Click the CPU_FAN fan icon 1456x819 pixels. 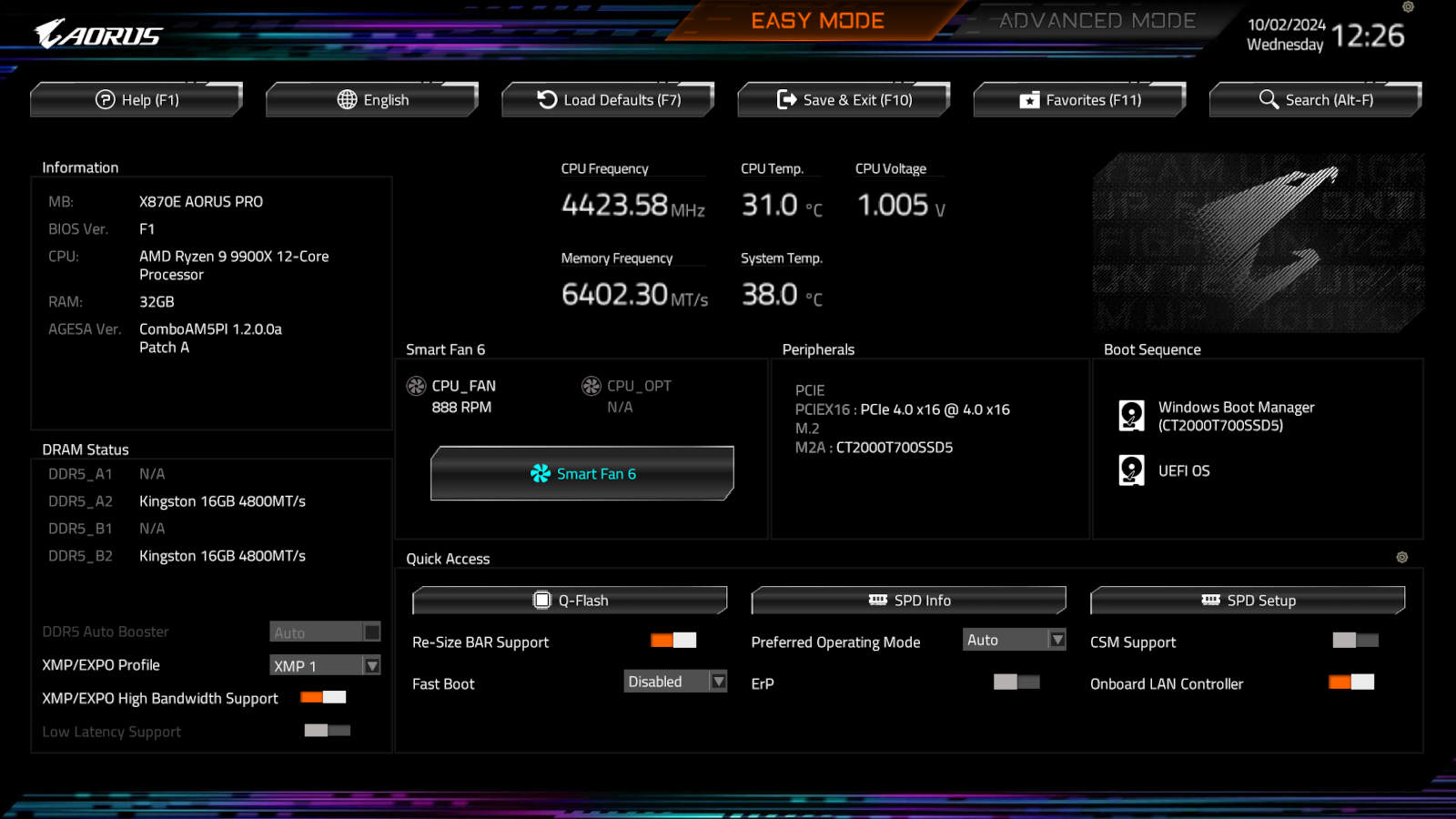[416, 386]
